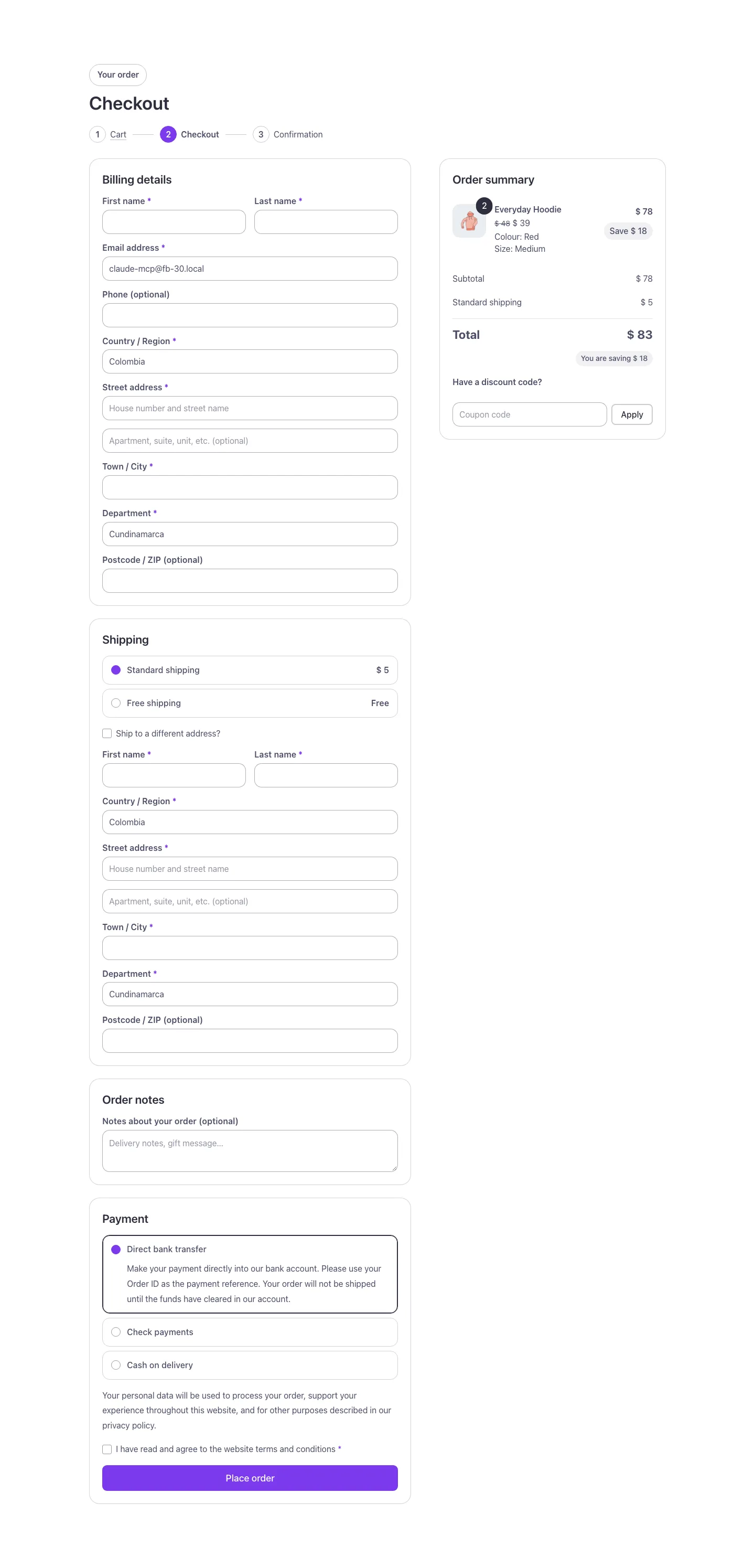This screenshot has width=755, height=1568.
Task: Focus the Coupon code field
Action: click(x=530, y=414)
